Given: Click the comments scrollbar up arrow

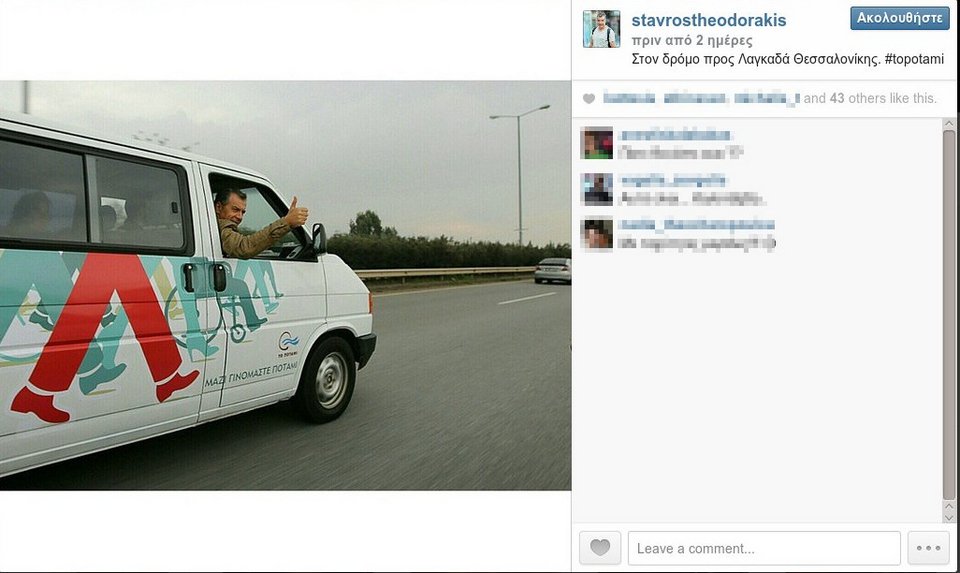Looking at the screenshot, I should pos(949,124).
